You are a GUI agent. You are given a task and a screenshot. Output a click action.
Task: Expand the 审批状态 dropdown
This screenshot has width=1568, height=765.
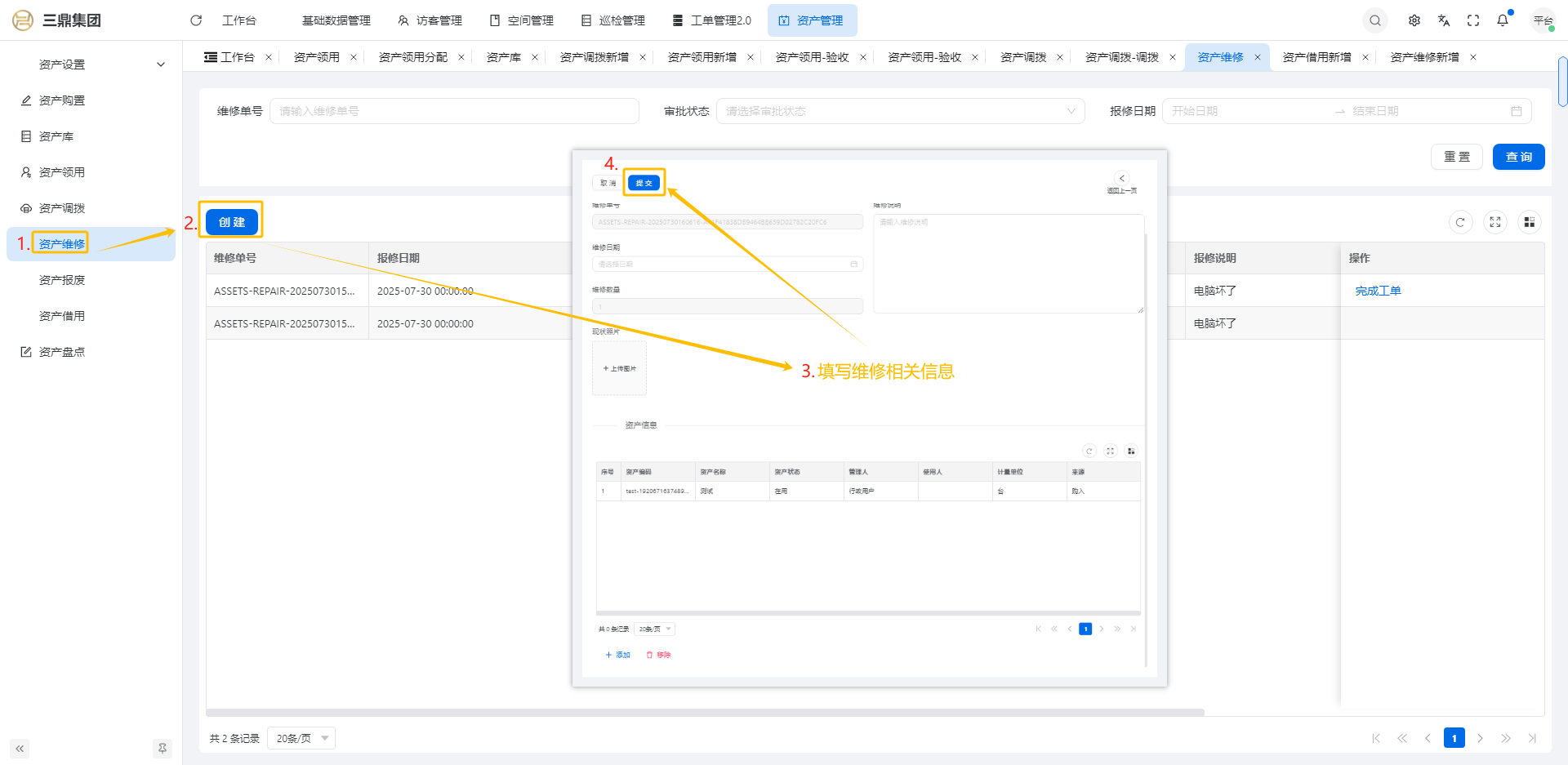900,111
